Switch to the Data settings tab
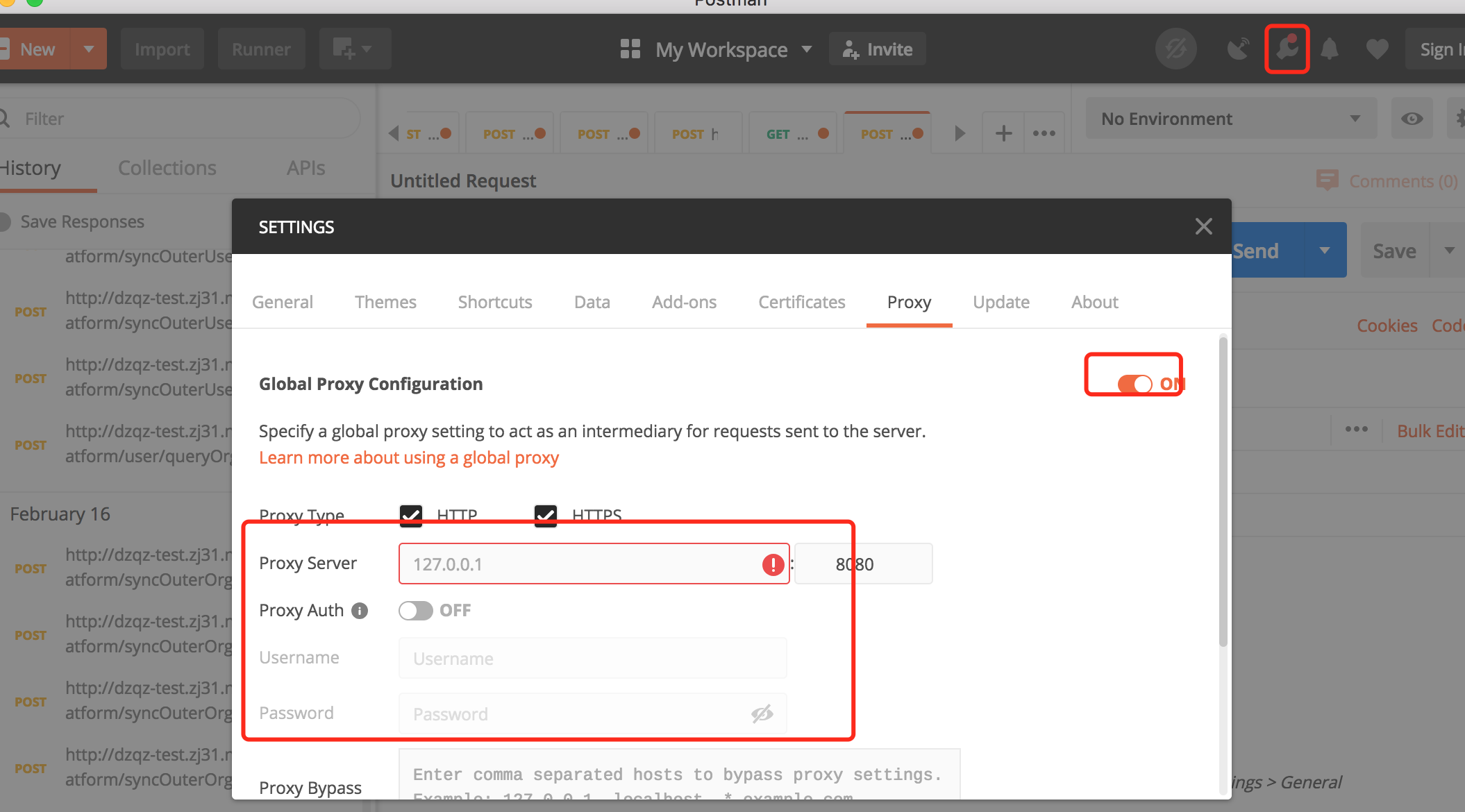Image resolution: width=1465 pixels, height=812 pixels. pos(592,302)
